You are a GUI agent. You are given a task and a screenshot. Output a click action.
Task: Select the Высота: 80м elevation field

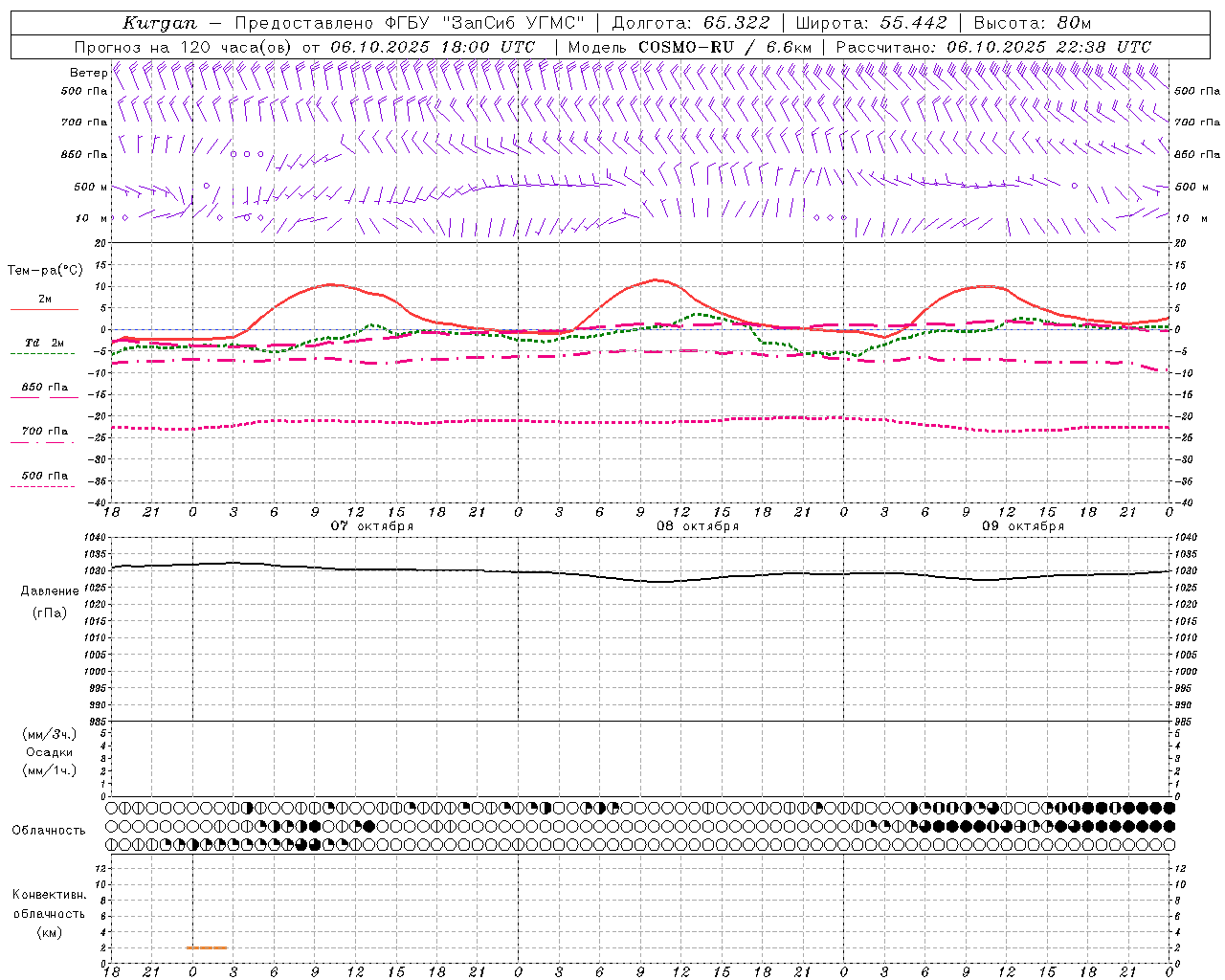tap(1032, 23)
